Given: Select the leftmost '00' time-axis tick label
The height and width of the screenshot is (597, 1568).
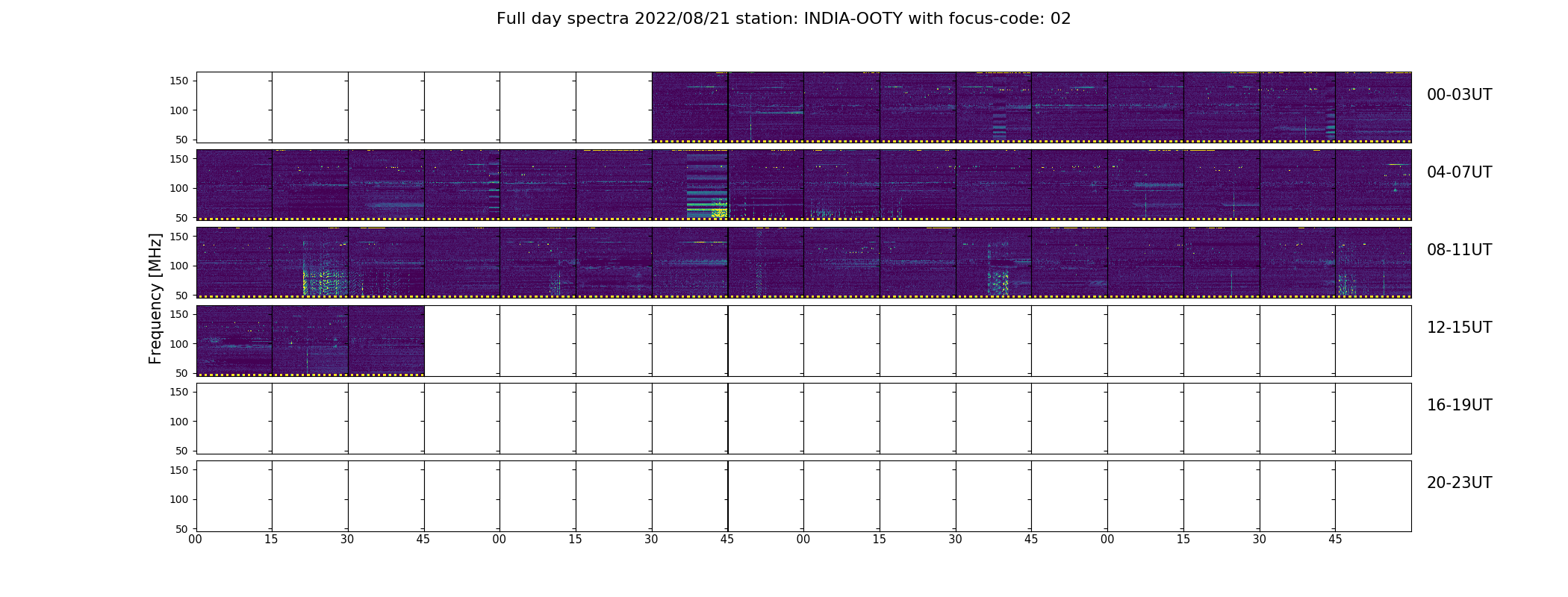Looking at the screenshot, I should point(196,540).
